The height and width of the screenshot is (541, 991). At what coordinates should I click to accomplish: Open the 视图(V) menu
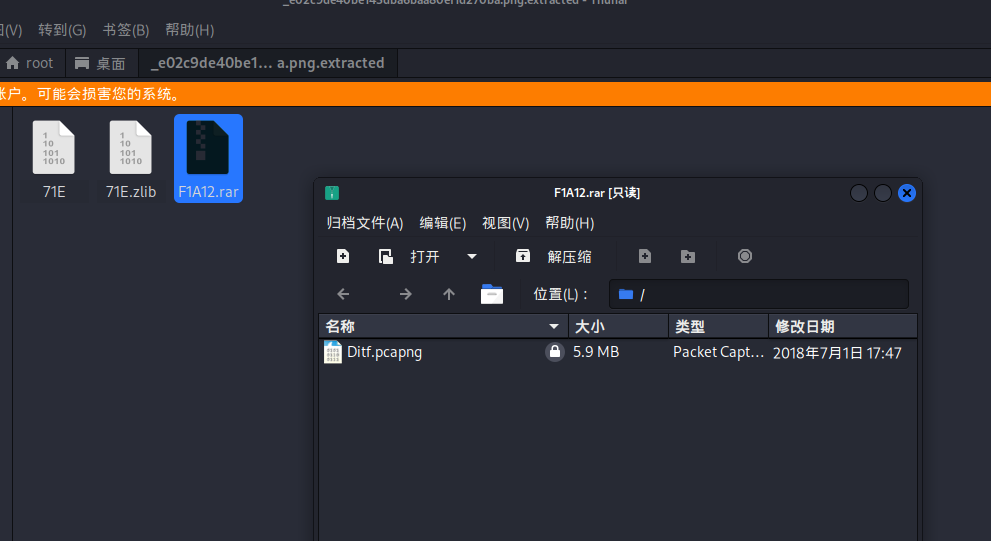click(x=505, y=223)
